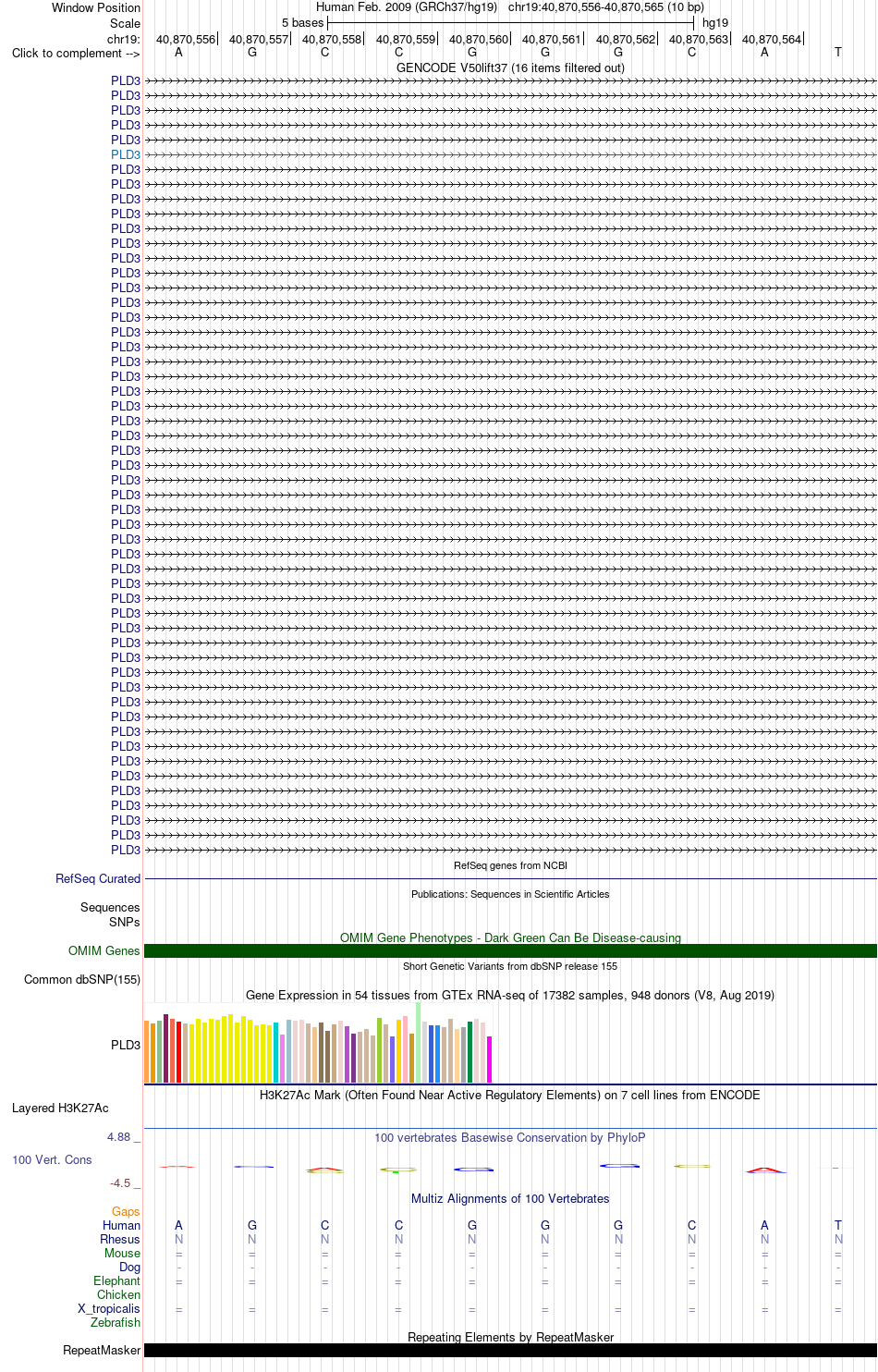The image size is (878, 1372).
Task: Click the 'Click to complement -->' label
Action: pos(76,53)
